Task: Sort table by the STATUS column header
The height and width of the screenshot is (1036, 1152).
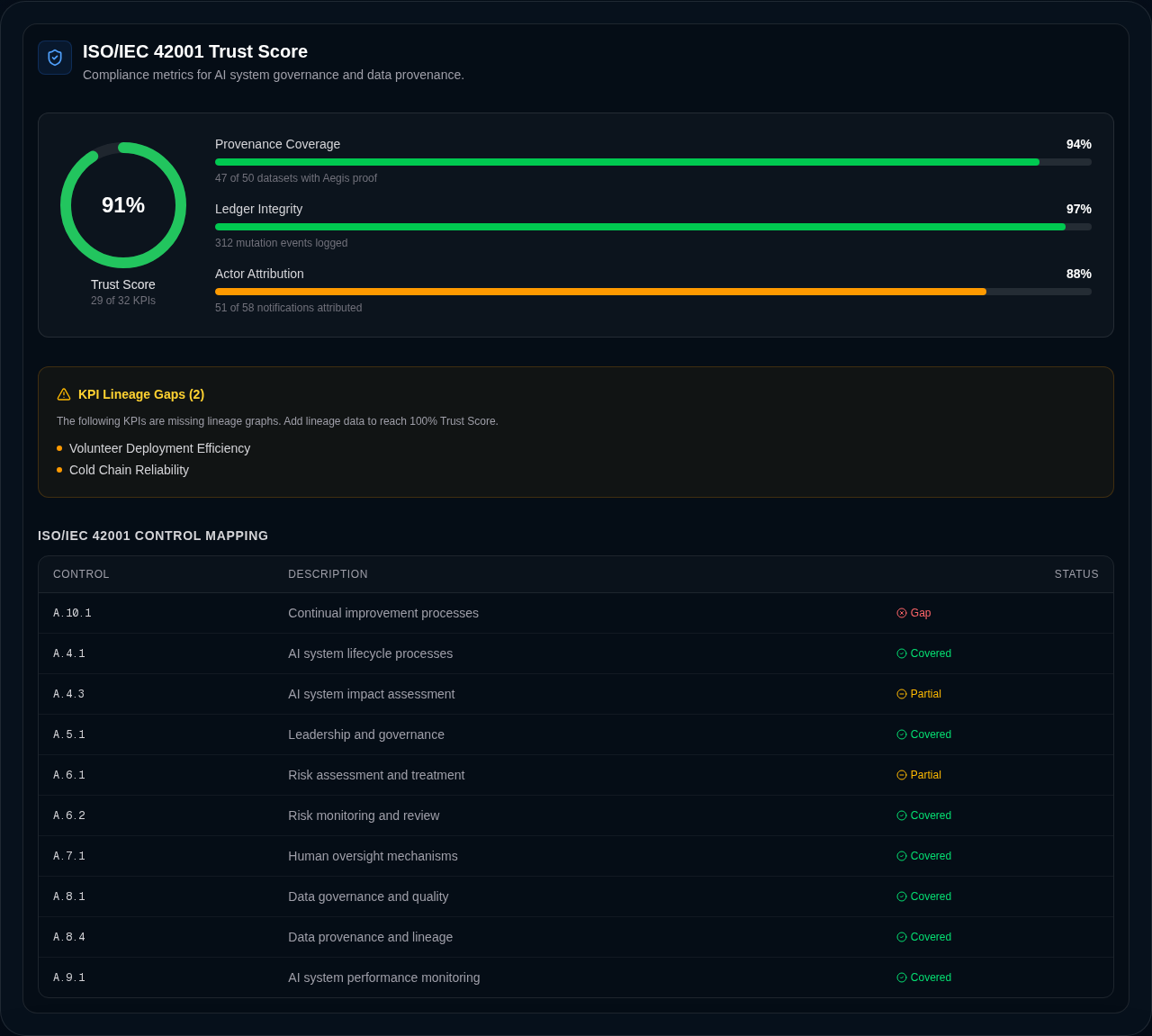Action: [1076, 573]
